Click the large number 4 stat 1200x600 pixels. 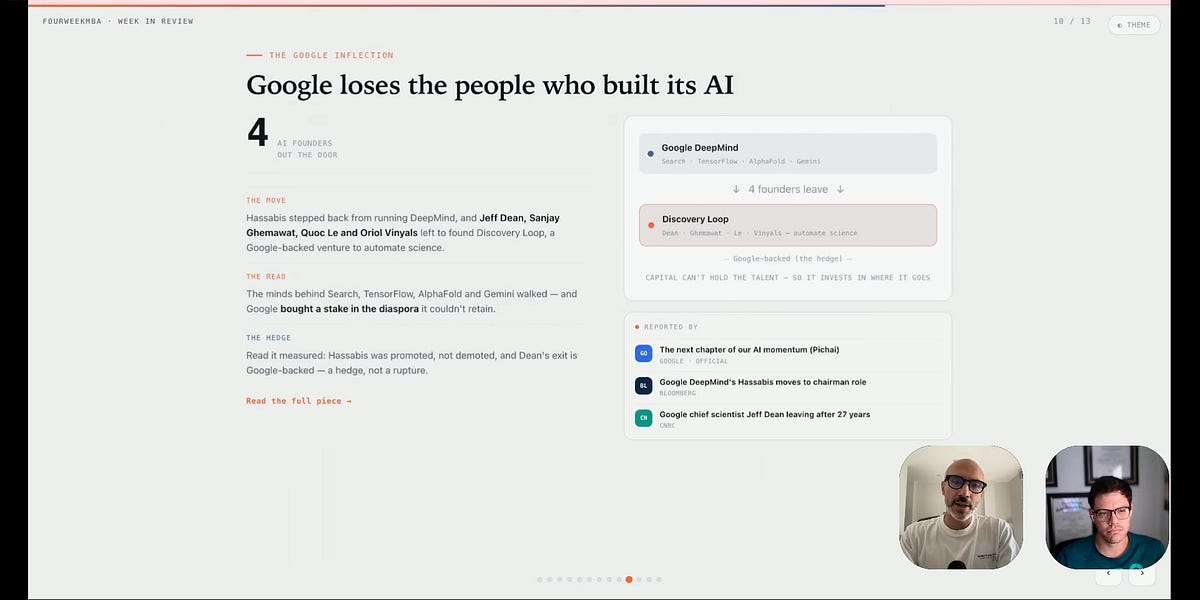coord(258,133)
